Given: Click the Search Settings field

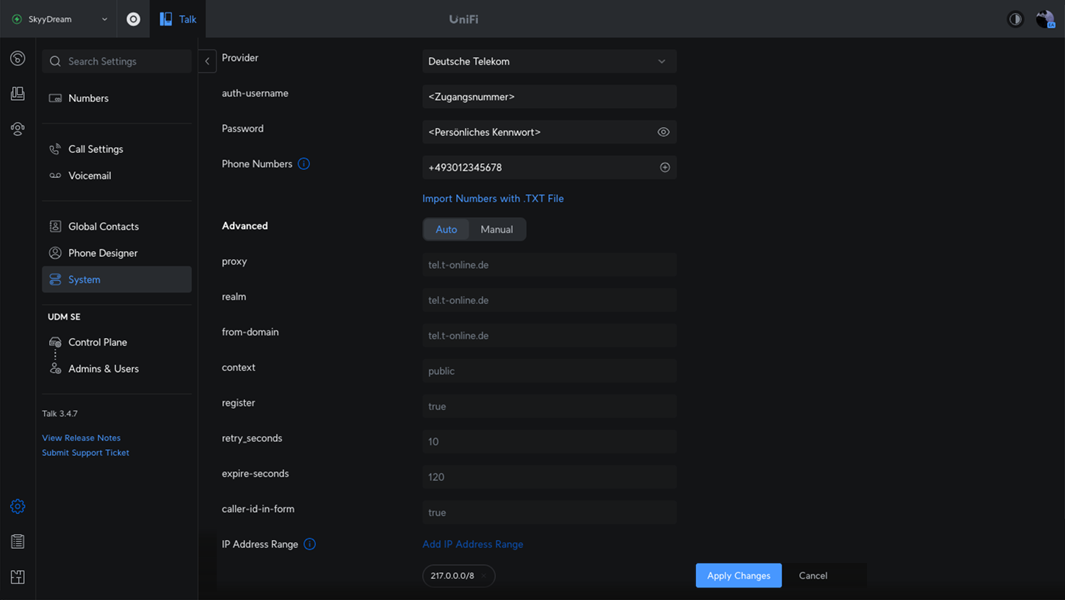Looking at the screenshot, I should point(117,62).
